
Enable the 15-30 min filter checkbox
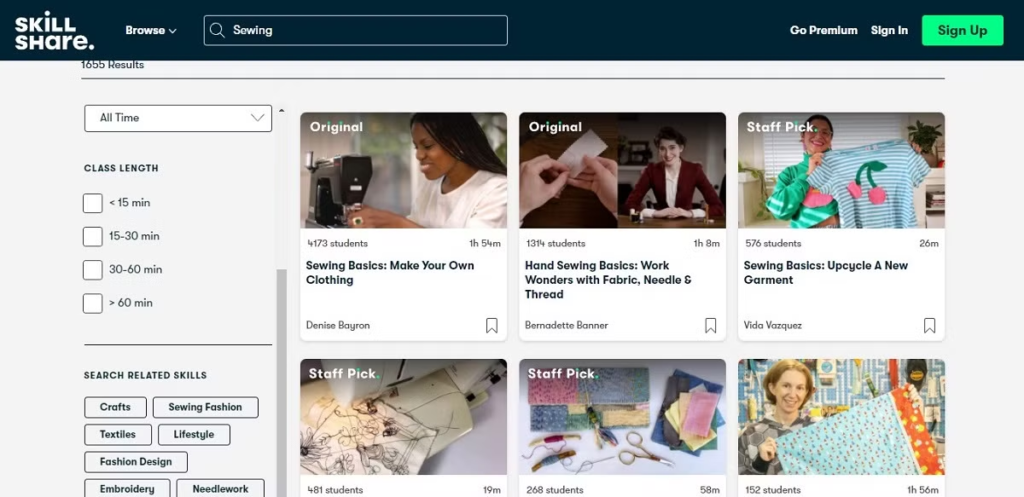(93, 236)
